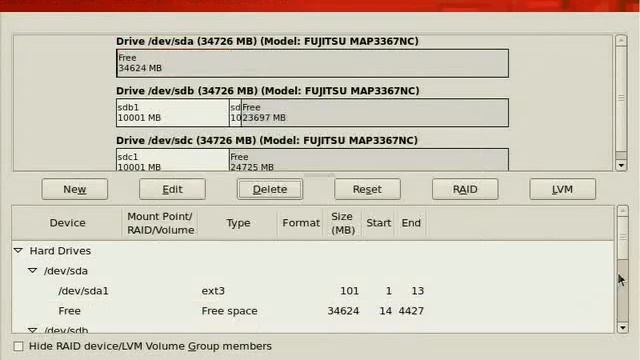Select the sdc1 10001 MB partition block
640x360 pixels.
[x=173, y=160]
